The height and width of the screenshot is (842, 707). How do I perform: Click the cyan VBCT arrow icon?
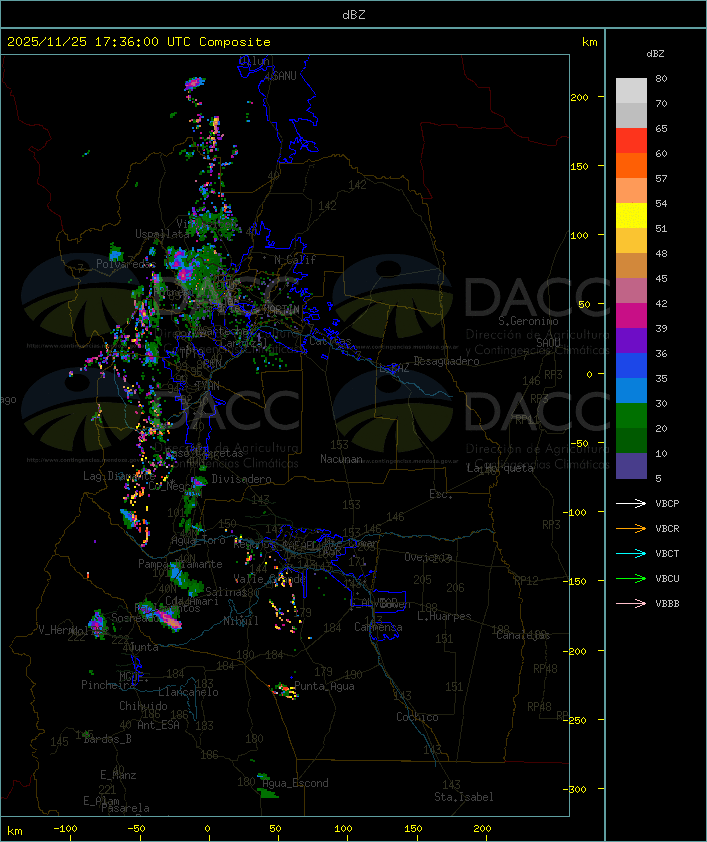click(631, 553)
